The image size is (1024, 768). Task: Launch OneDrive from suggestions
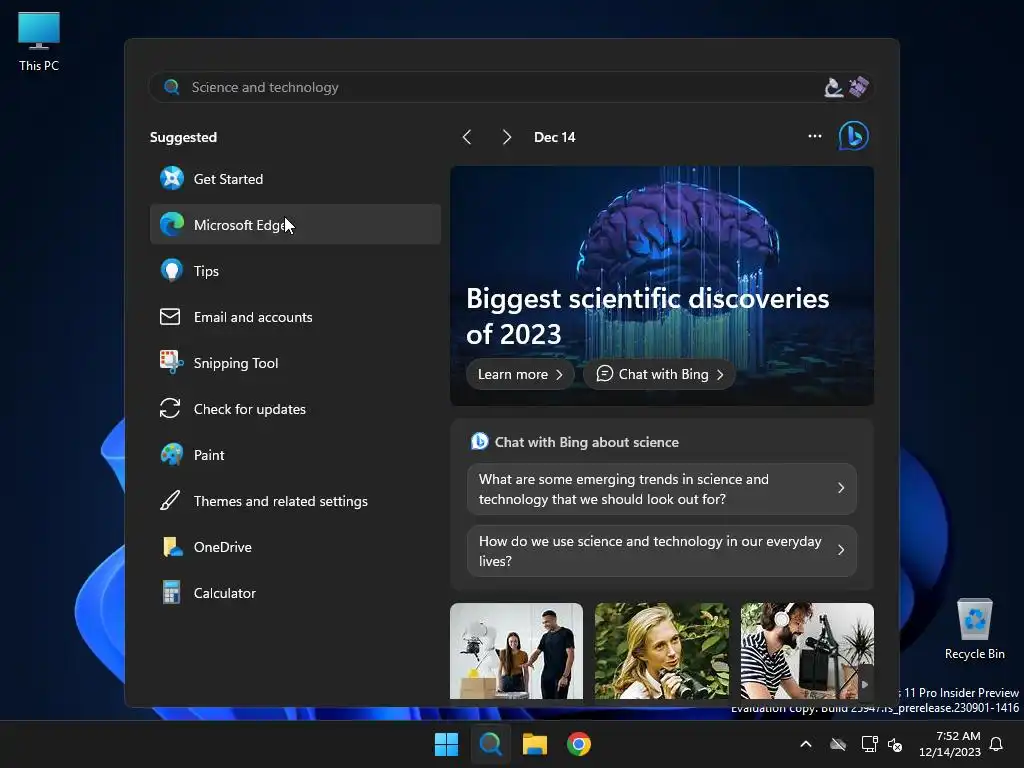click(295, 547)
